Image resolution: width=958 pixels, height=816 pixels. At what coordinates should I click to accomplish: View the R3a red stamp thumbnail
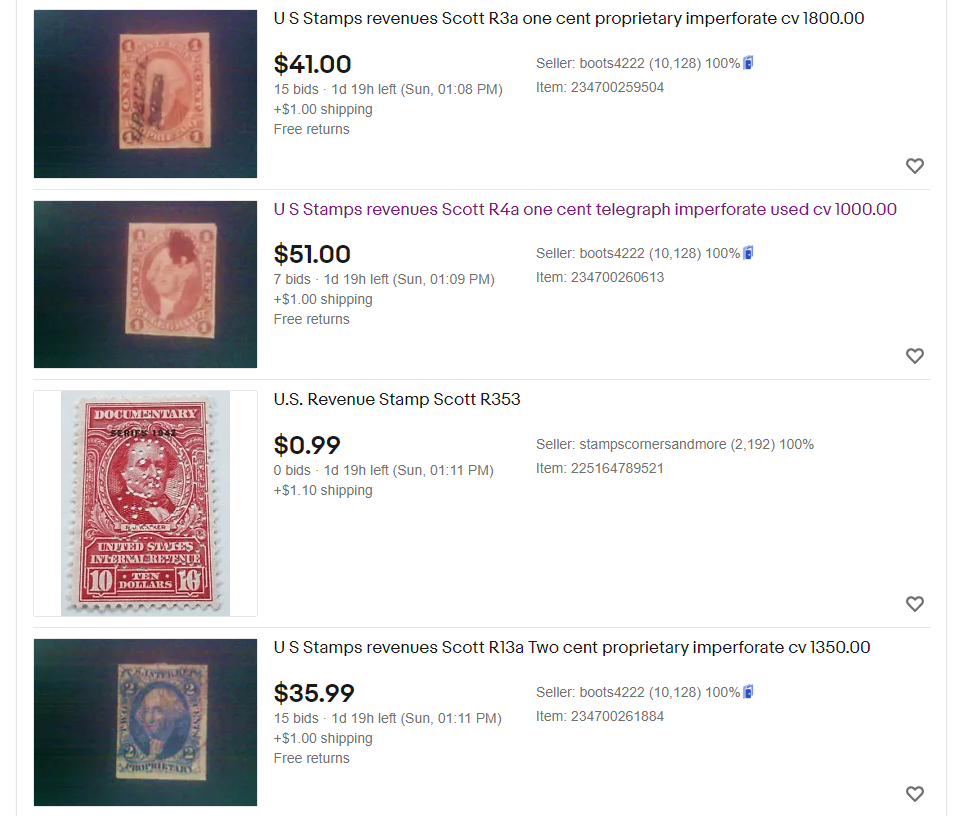point(145,94)
